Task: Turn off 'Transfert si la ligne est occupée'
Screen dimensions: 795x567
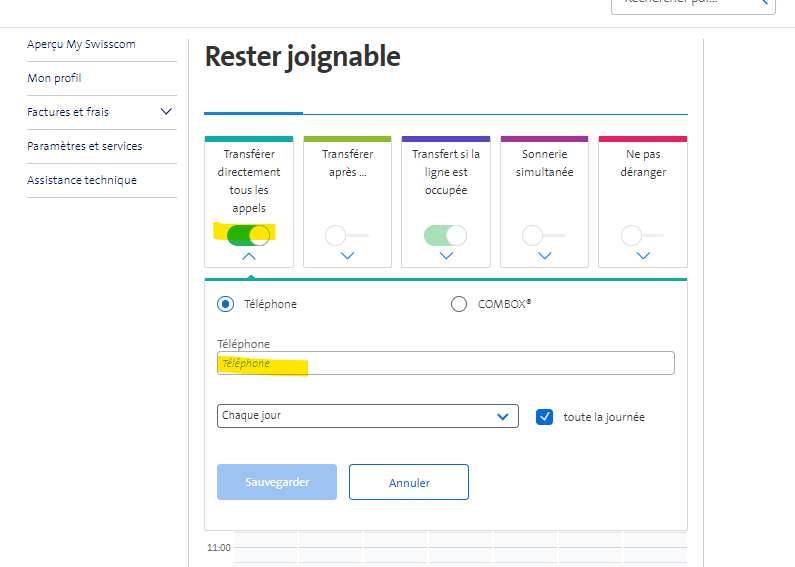Action: (445, 235)
